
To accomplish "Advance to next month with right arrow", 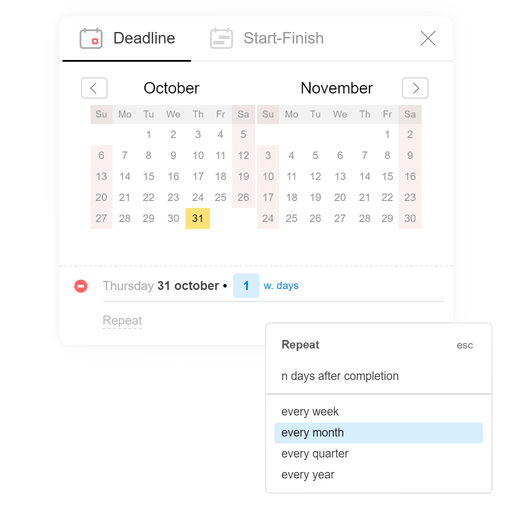I will (x=415, y=88).
